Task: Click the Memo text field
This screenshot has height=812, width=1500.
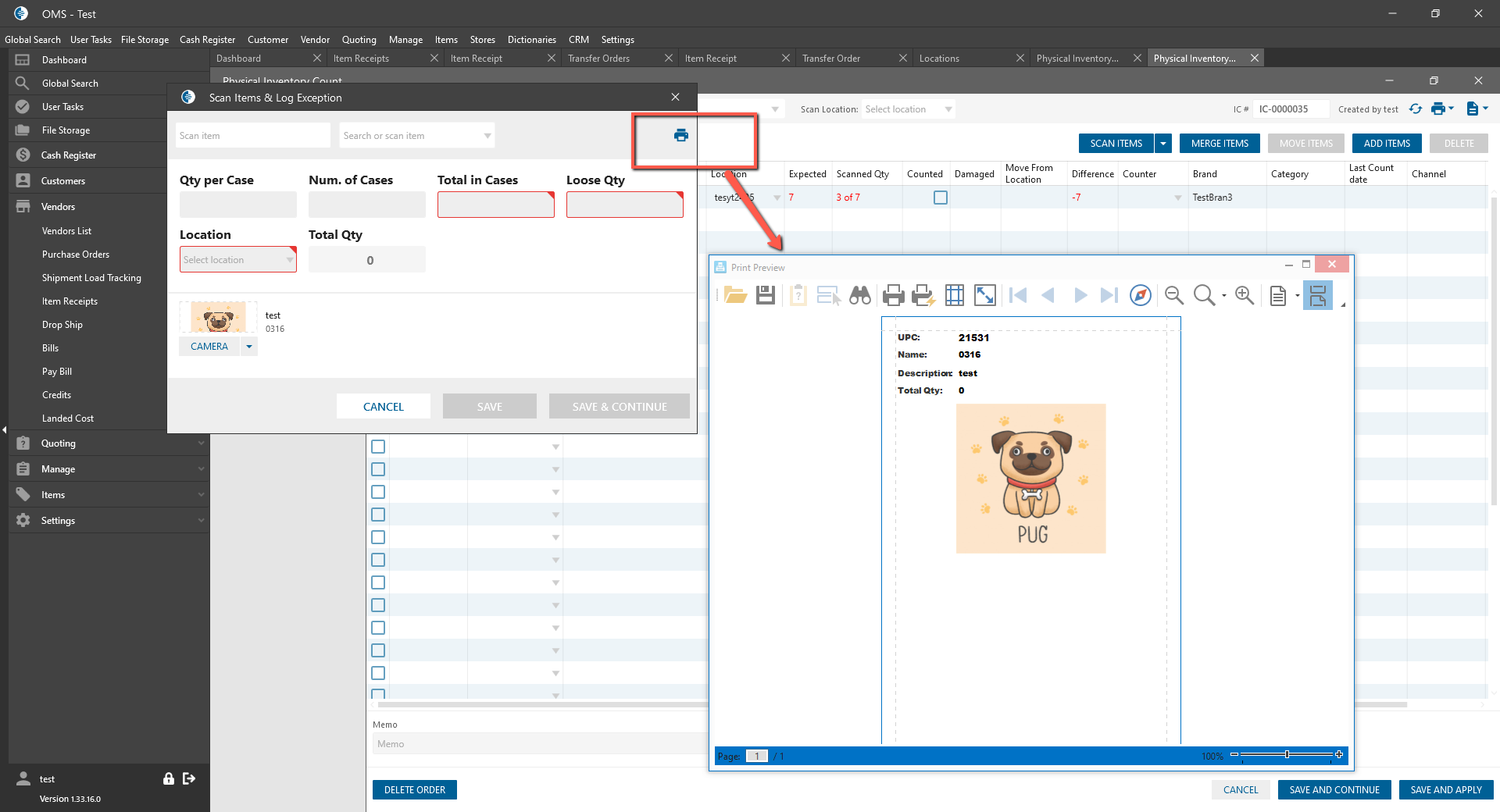Action: (x=539, y=744)
